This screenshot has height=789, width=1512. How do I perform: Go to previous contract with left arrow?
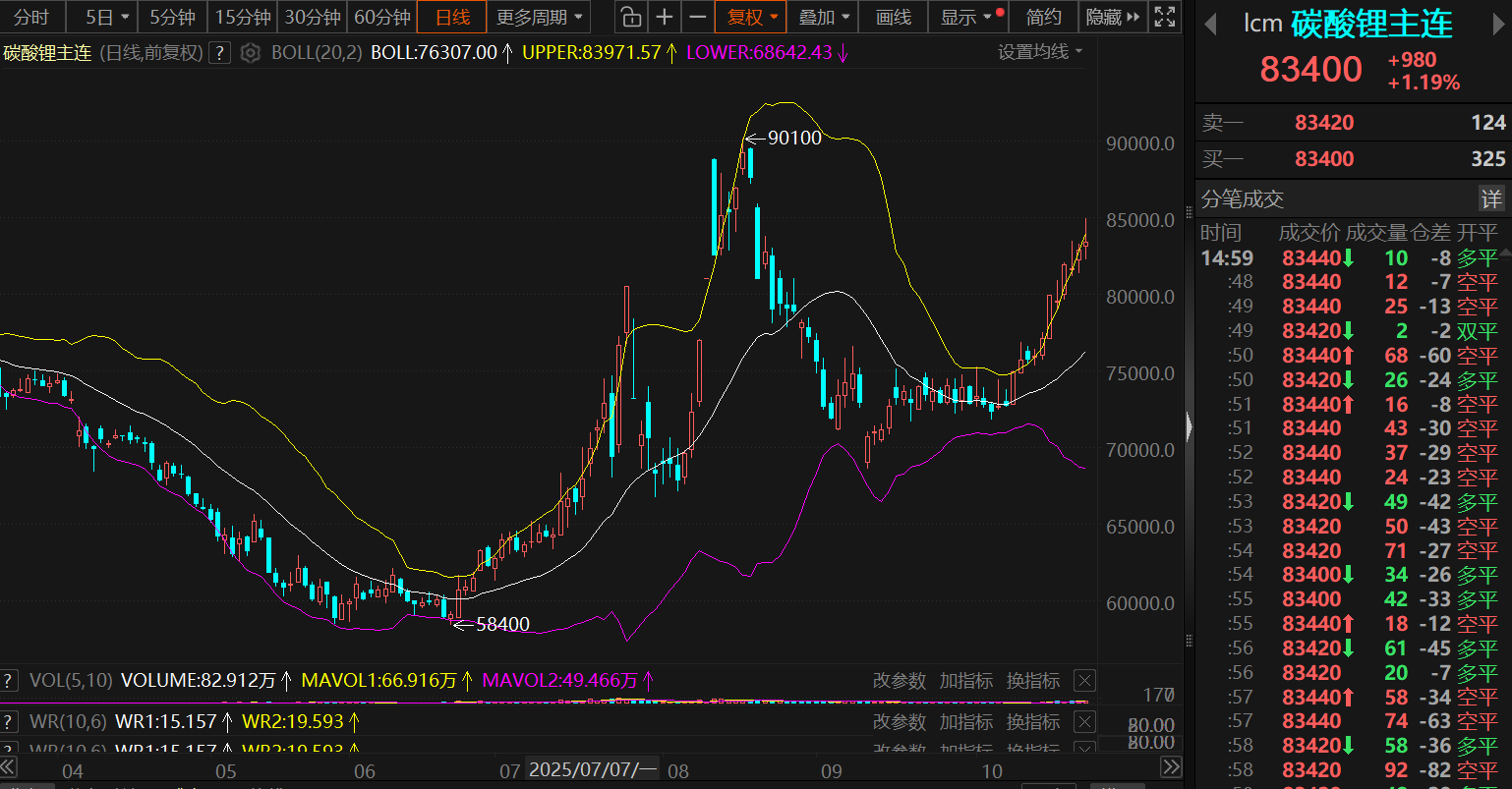click(x=1210, y=24)
